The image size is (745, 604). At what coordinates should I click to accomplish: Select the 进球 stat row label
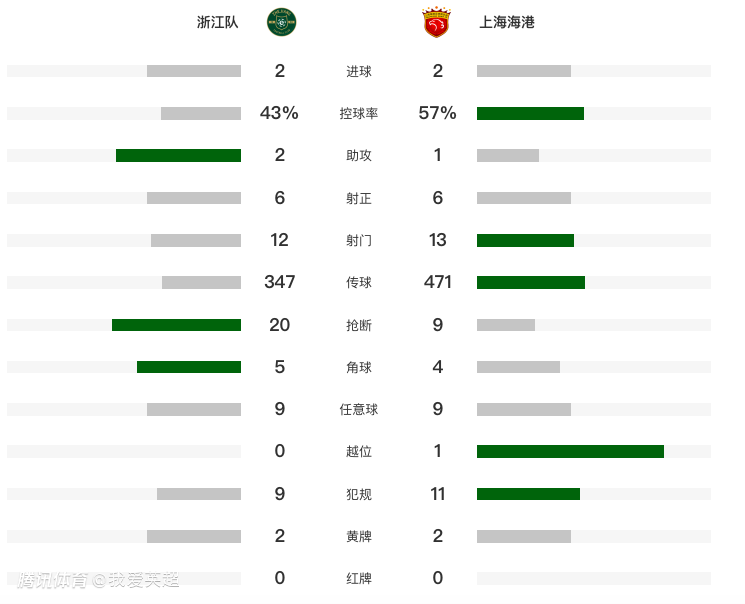(x=358, y=71)
